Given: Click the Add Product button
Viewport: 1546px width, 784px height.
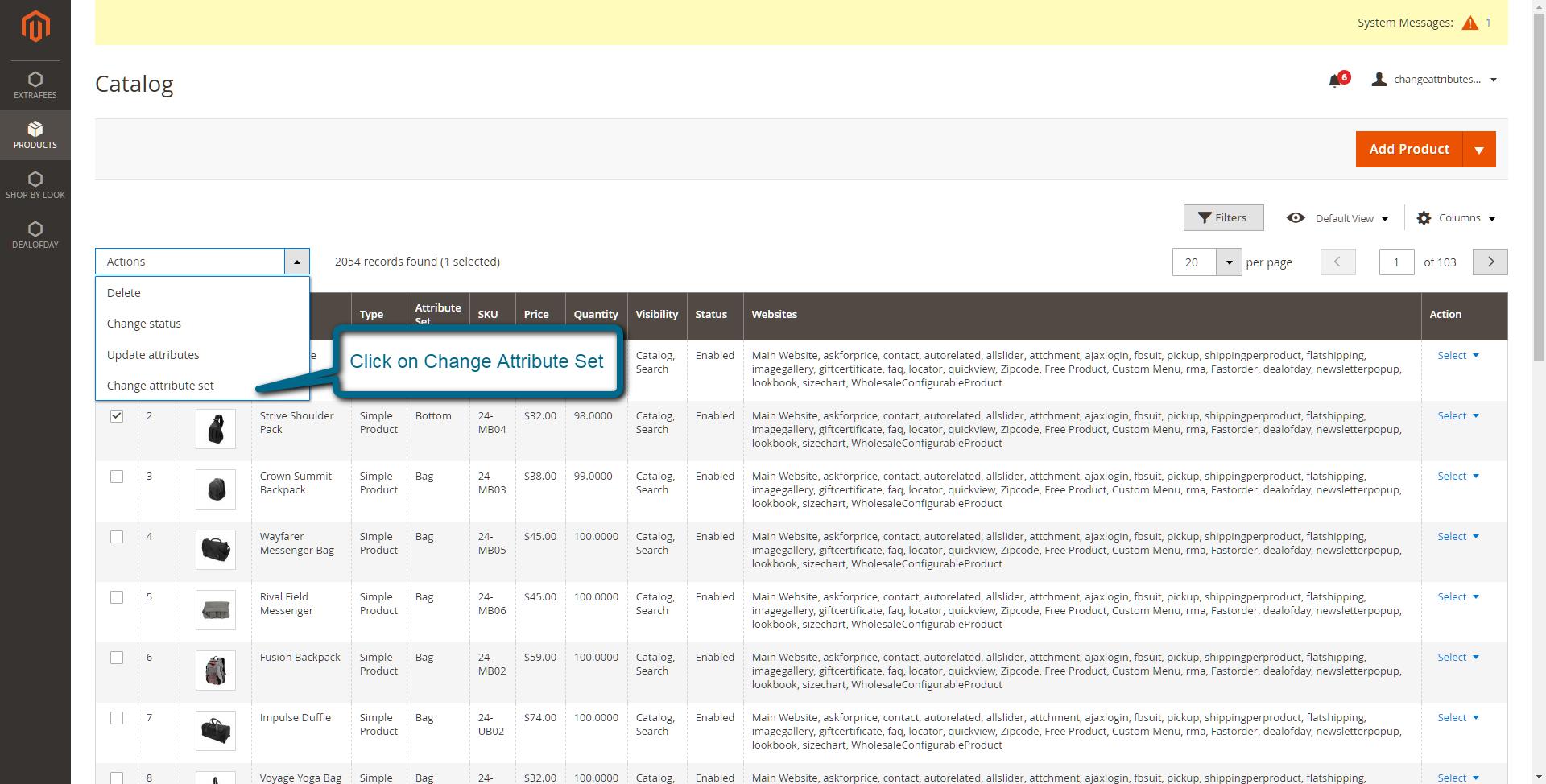Looking at the screenshot, I should coord(1409,149).
